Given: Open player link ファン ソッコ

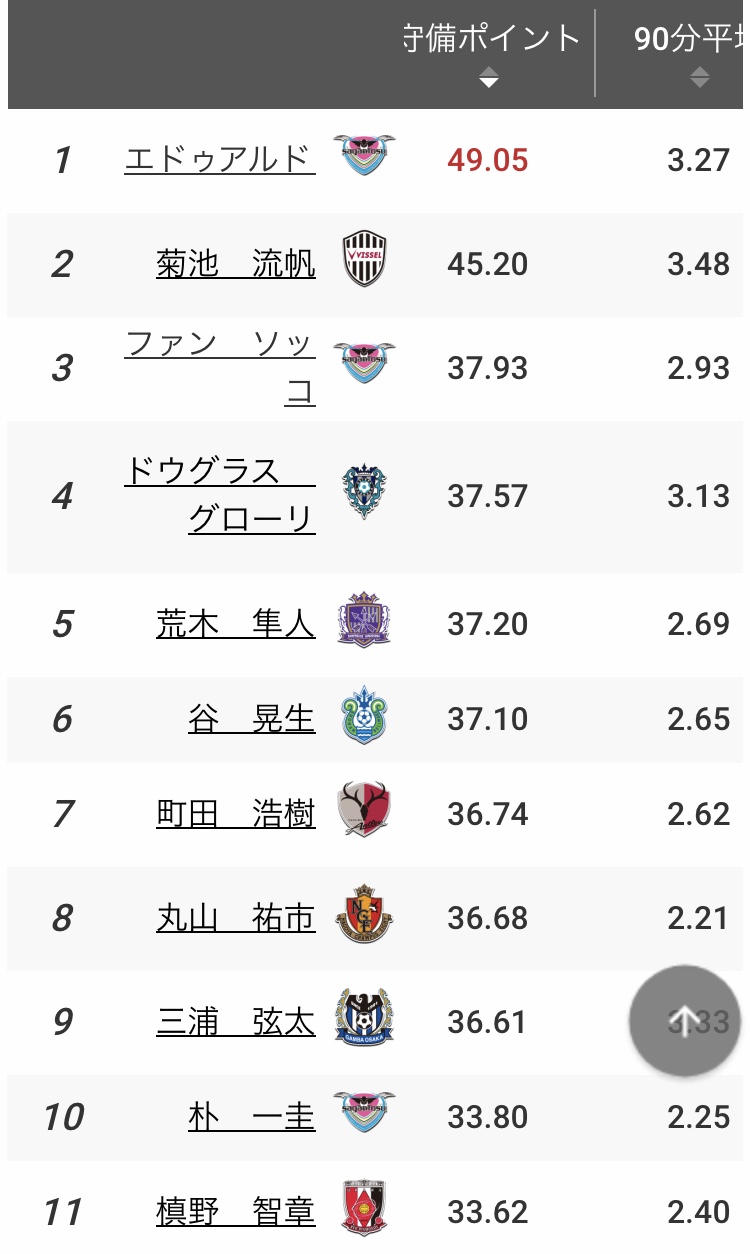Looking at the screenshot, I should (x=220, y=368).
